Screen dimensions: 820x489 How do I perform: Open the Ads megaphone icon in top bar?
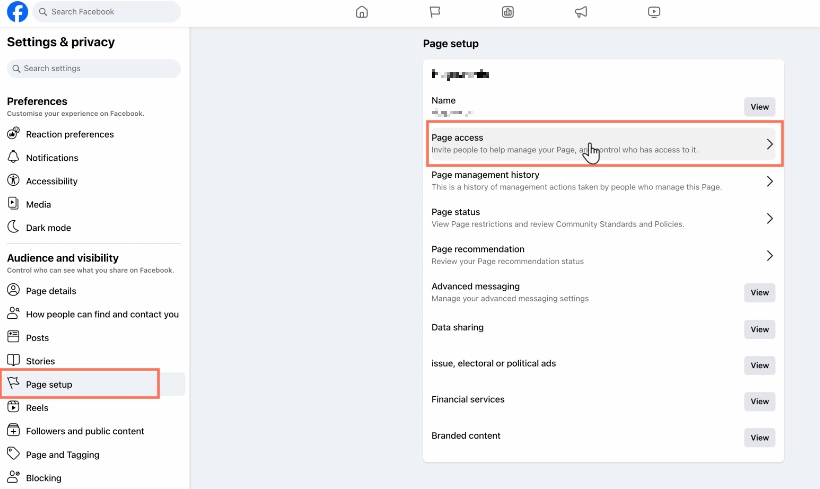coord(581,12)
